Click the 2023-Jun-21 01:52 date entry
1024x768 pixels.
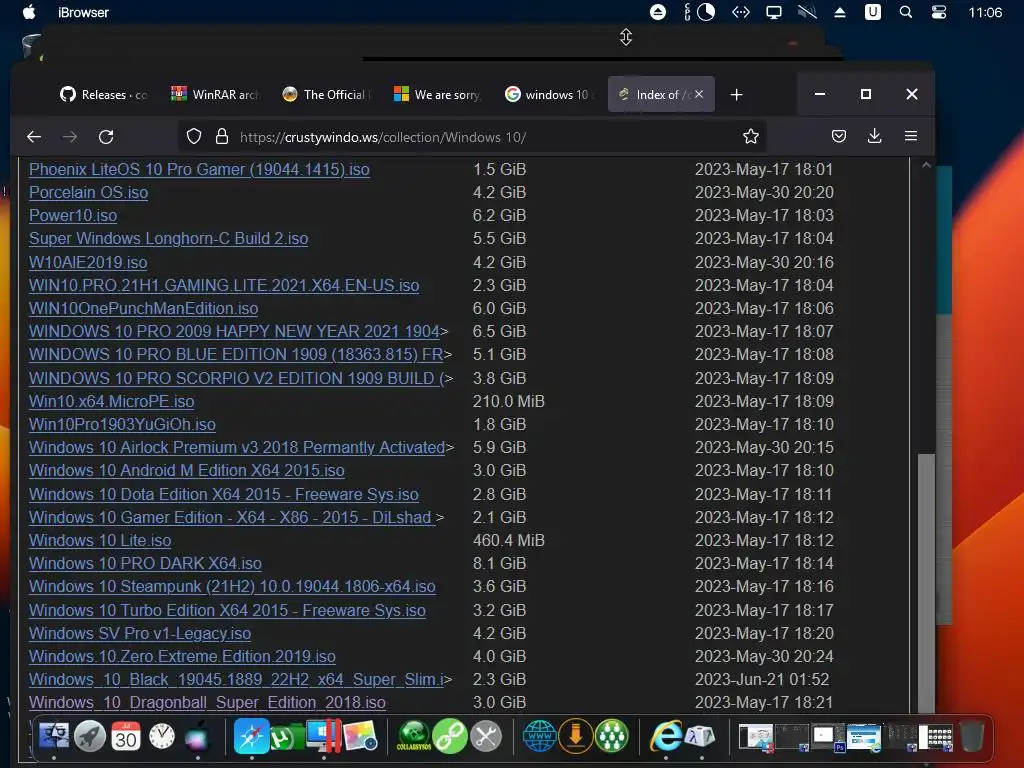[762, 679]
